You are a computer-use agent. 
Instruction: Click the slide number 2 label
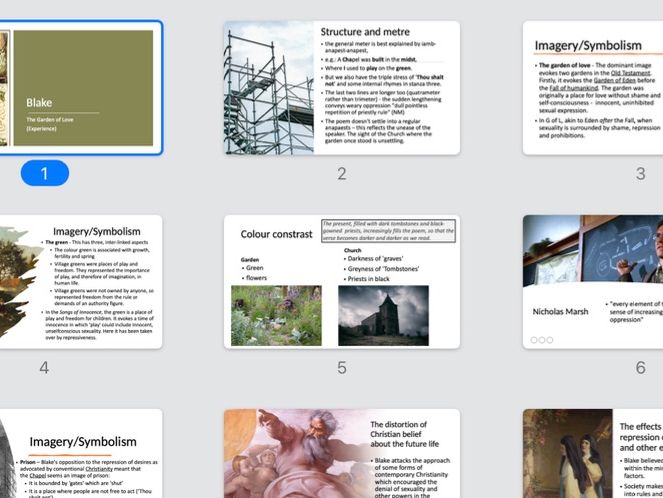(x=342, y=174)
